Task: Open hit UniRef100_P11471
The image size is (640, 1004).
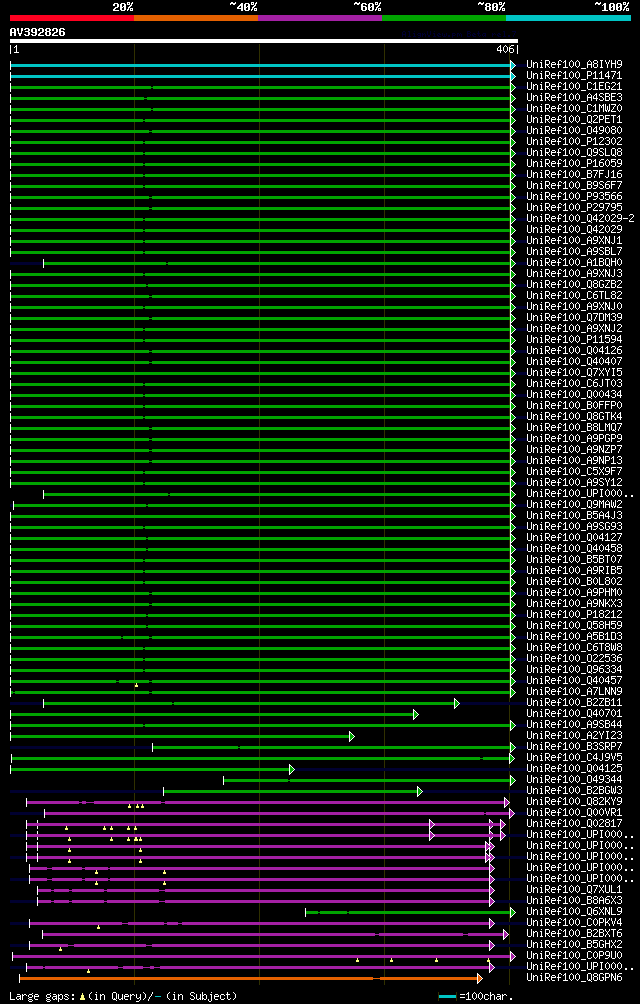Action: (574, 76)
